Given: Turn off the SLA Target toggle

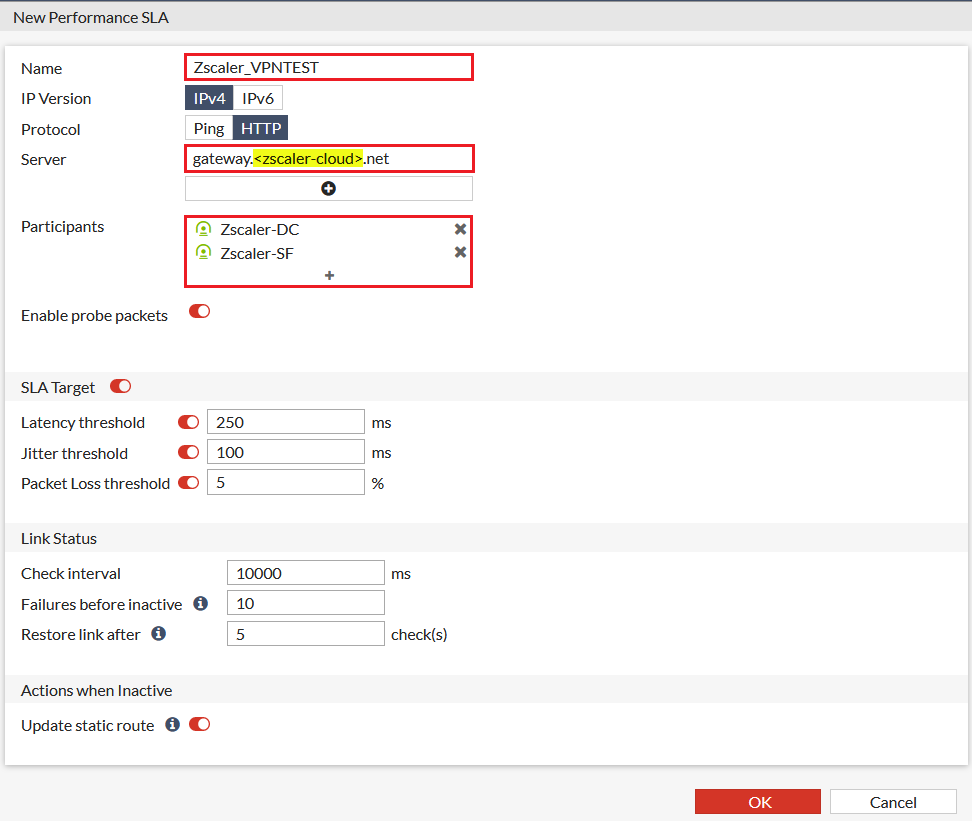Looking at the screenshot, I should 120,386.
